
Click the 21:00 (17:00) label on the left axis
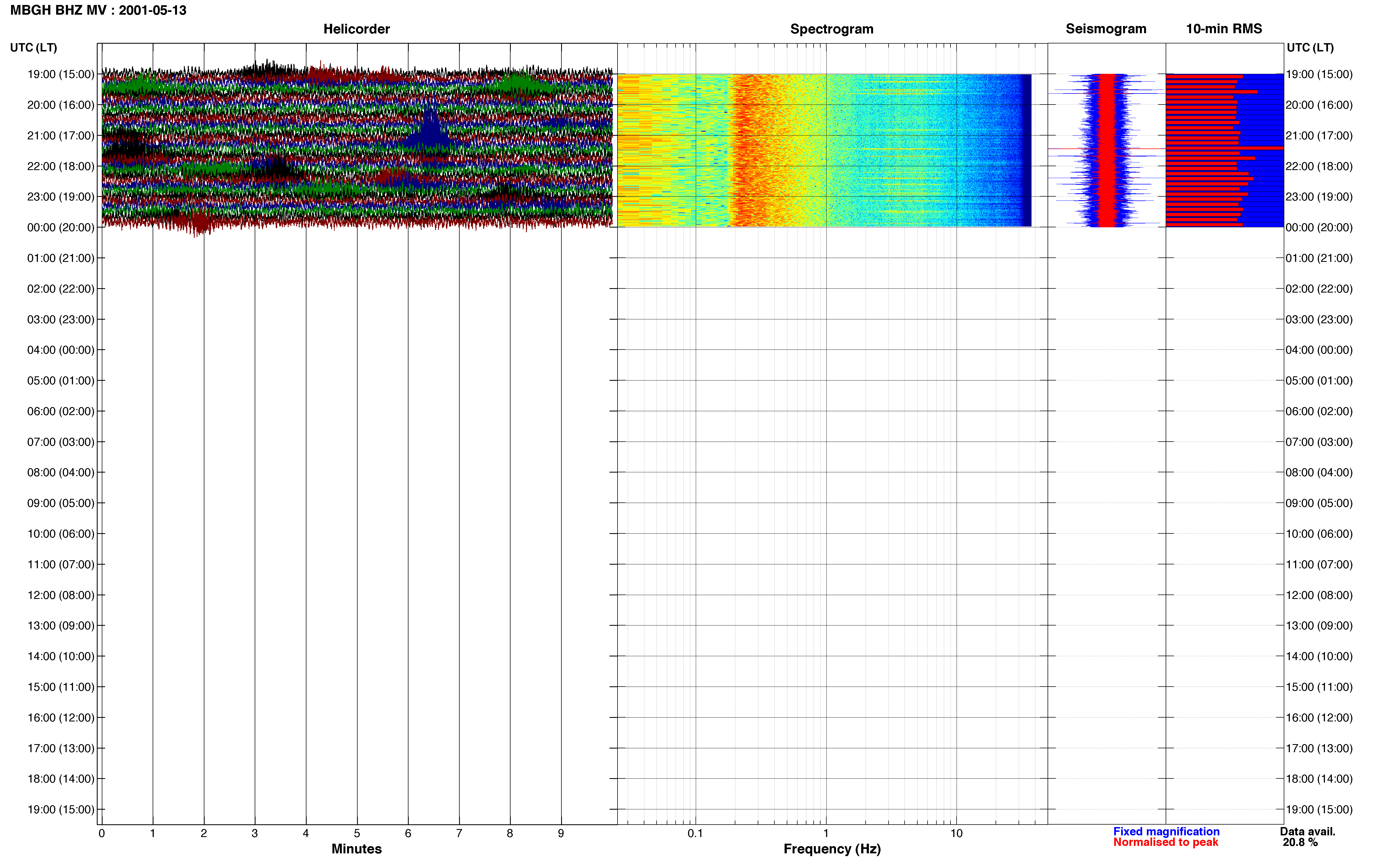[x=61, y=135]
